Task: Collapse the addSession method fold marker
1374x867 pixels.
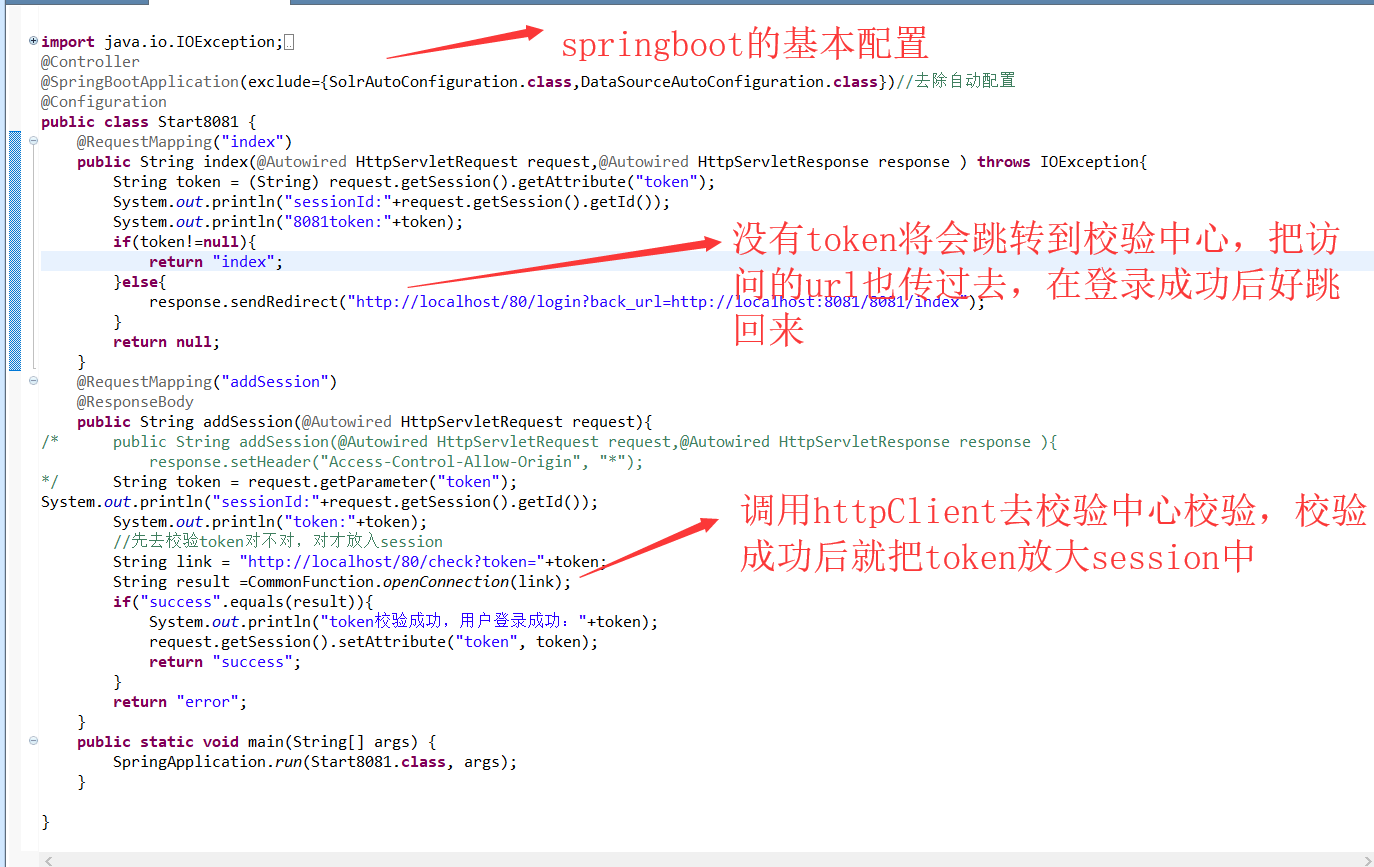Action: pos(34,381)
